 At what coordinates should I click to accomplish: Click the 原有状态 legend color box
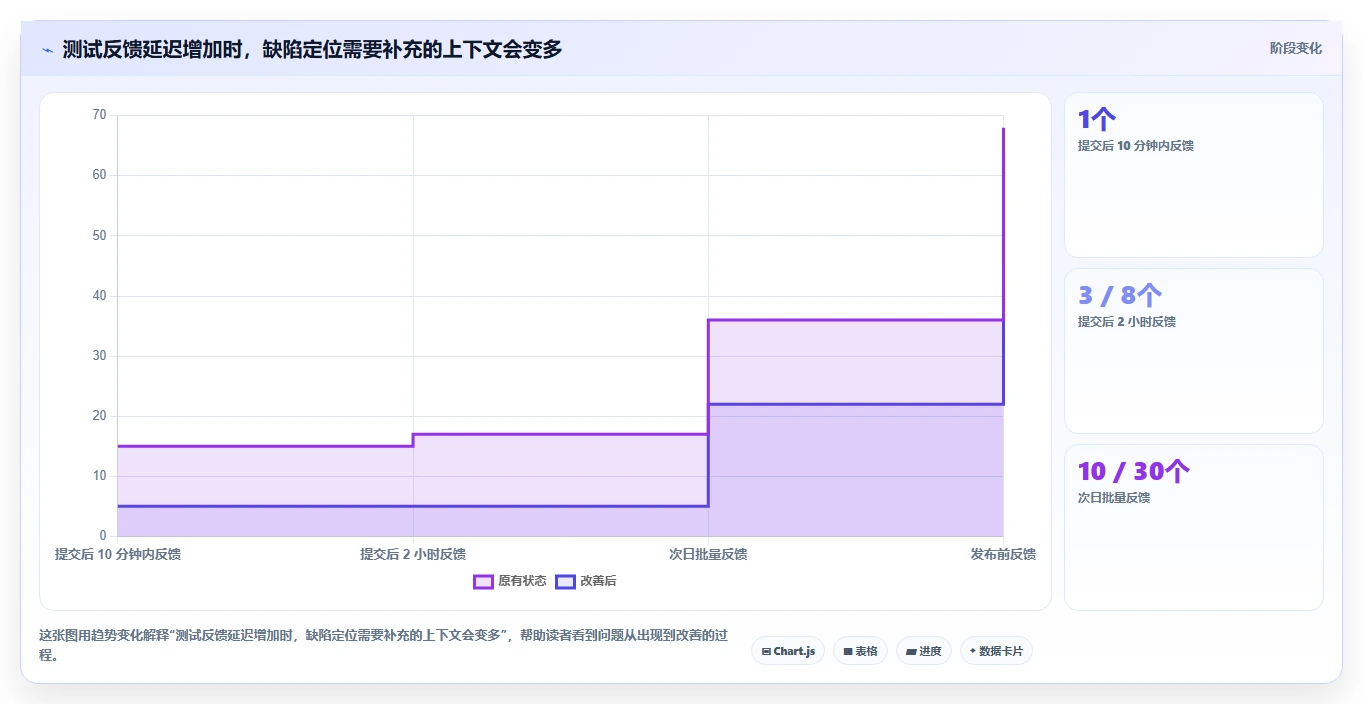tap(483, 581)
